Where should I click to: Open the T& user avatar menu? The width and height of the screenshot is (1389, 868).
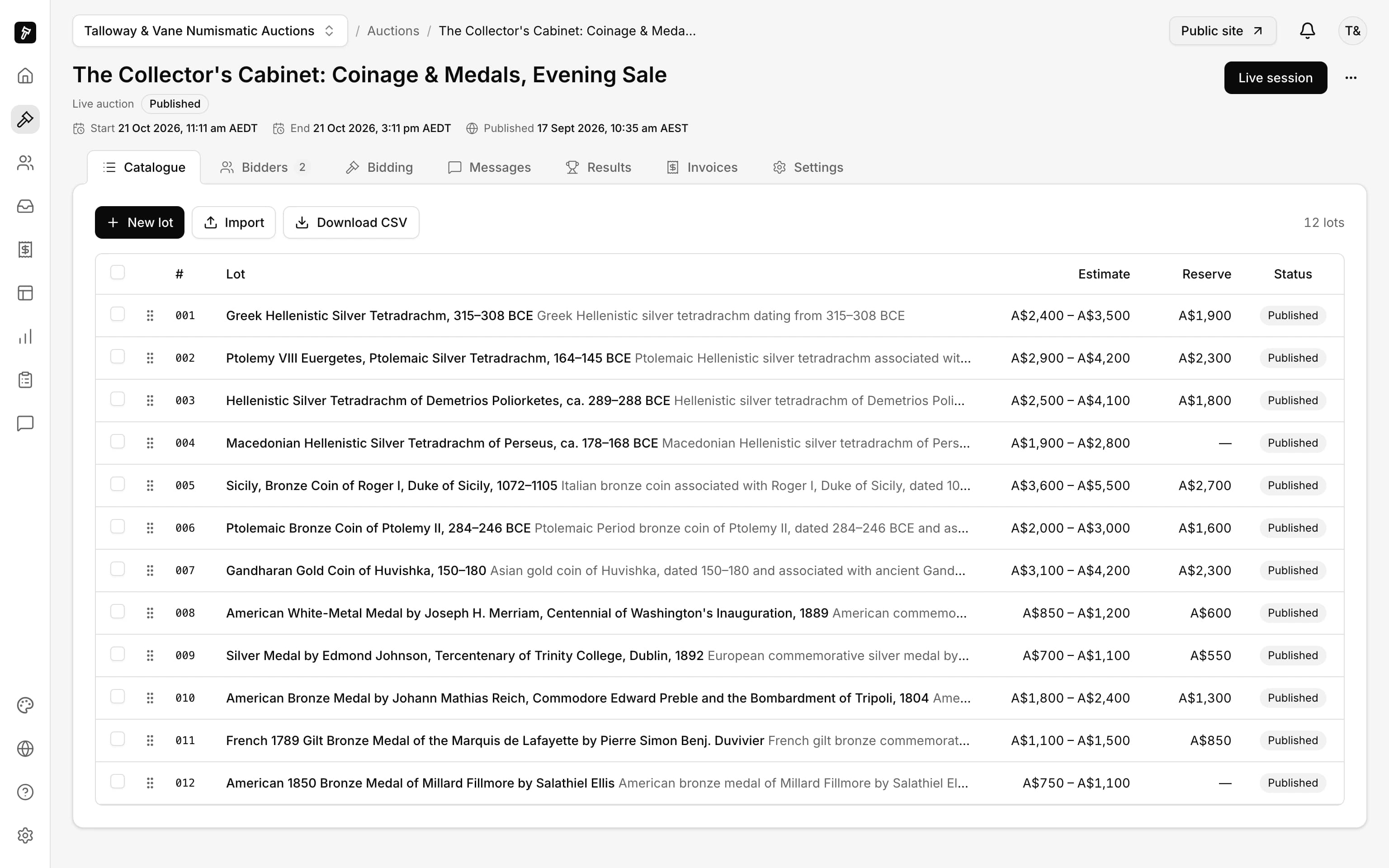click(1352, 31)
